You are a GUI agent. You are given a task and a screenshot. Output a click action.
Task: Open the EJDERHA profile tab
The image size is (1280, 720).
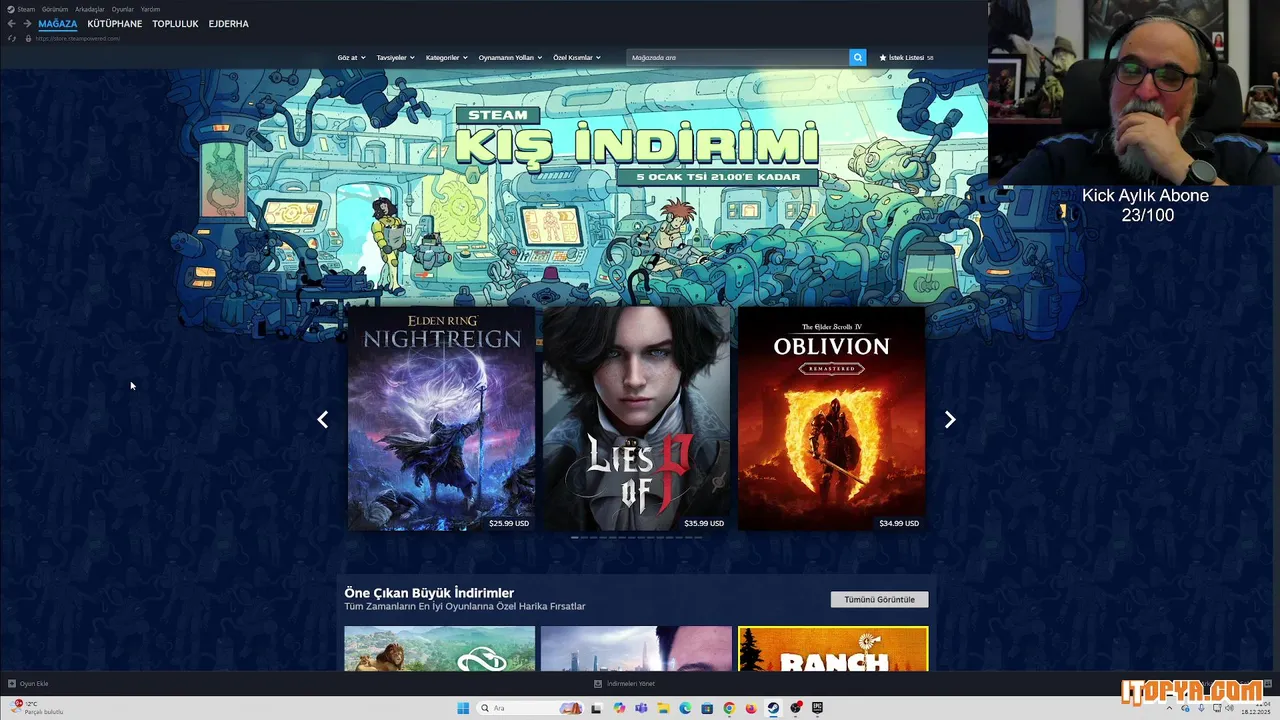pyautogui.click(x=229, y=24)
